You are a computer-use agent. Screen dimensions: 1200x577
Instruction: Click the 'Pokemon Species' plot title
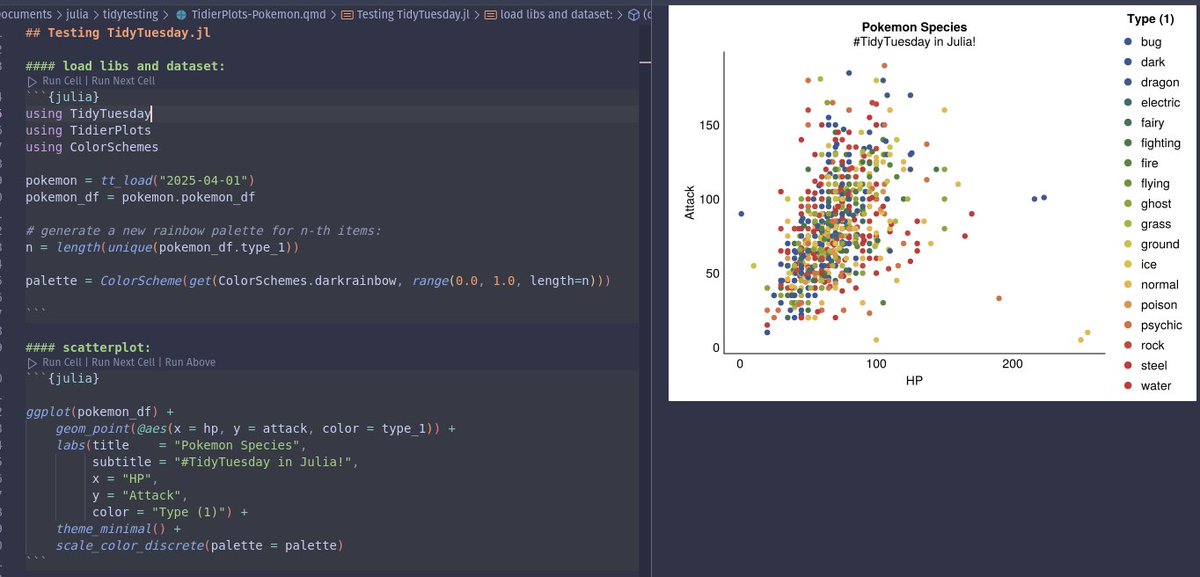(914, 27)
